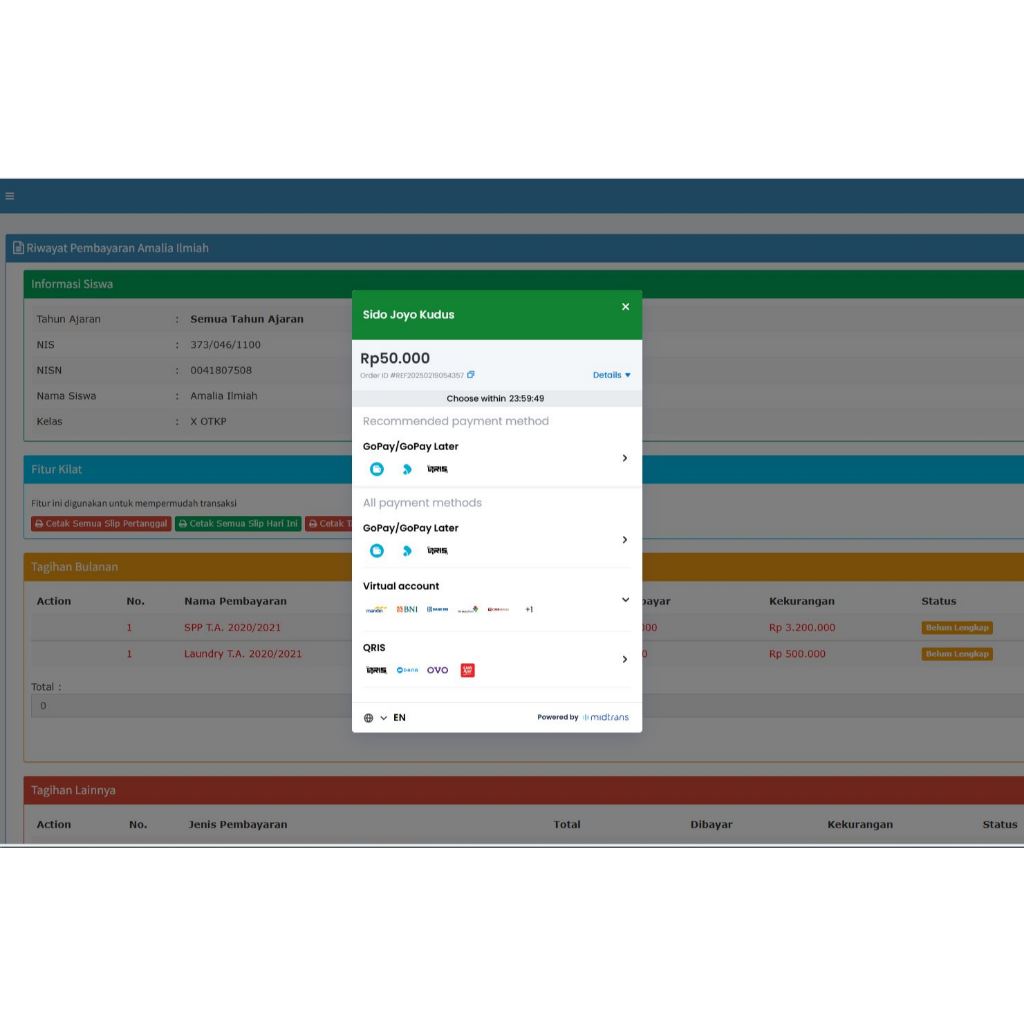The width and height of the screenshot is (1024, 1024).
Task: Open the EN language dropdown
Action: pos(393,718)
